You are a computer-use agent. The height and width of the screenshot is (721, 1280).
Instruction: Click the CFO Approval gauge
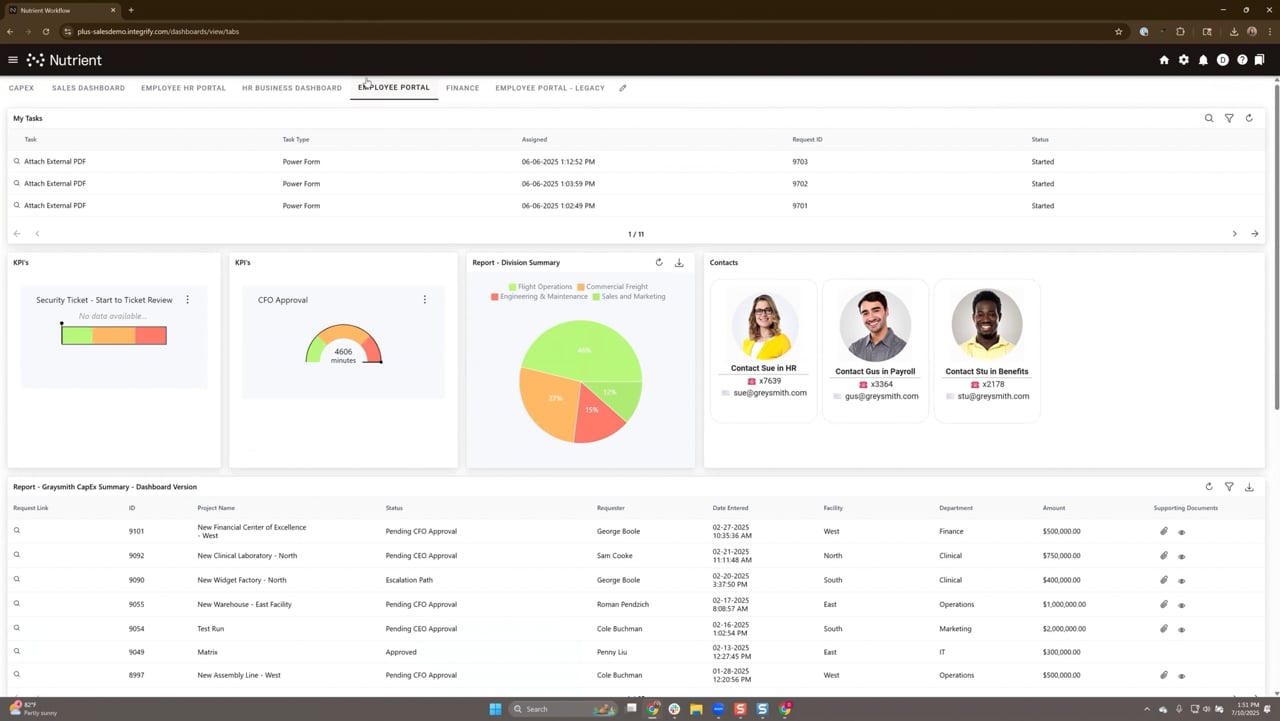click(343, 344)
